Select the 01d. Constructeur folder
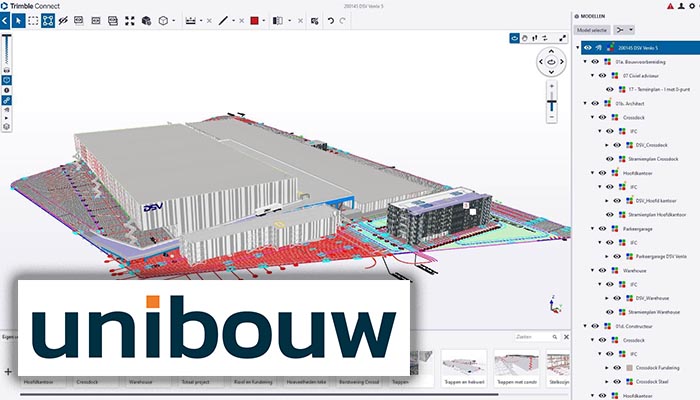700x400 pixels. pos(634,326)
